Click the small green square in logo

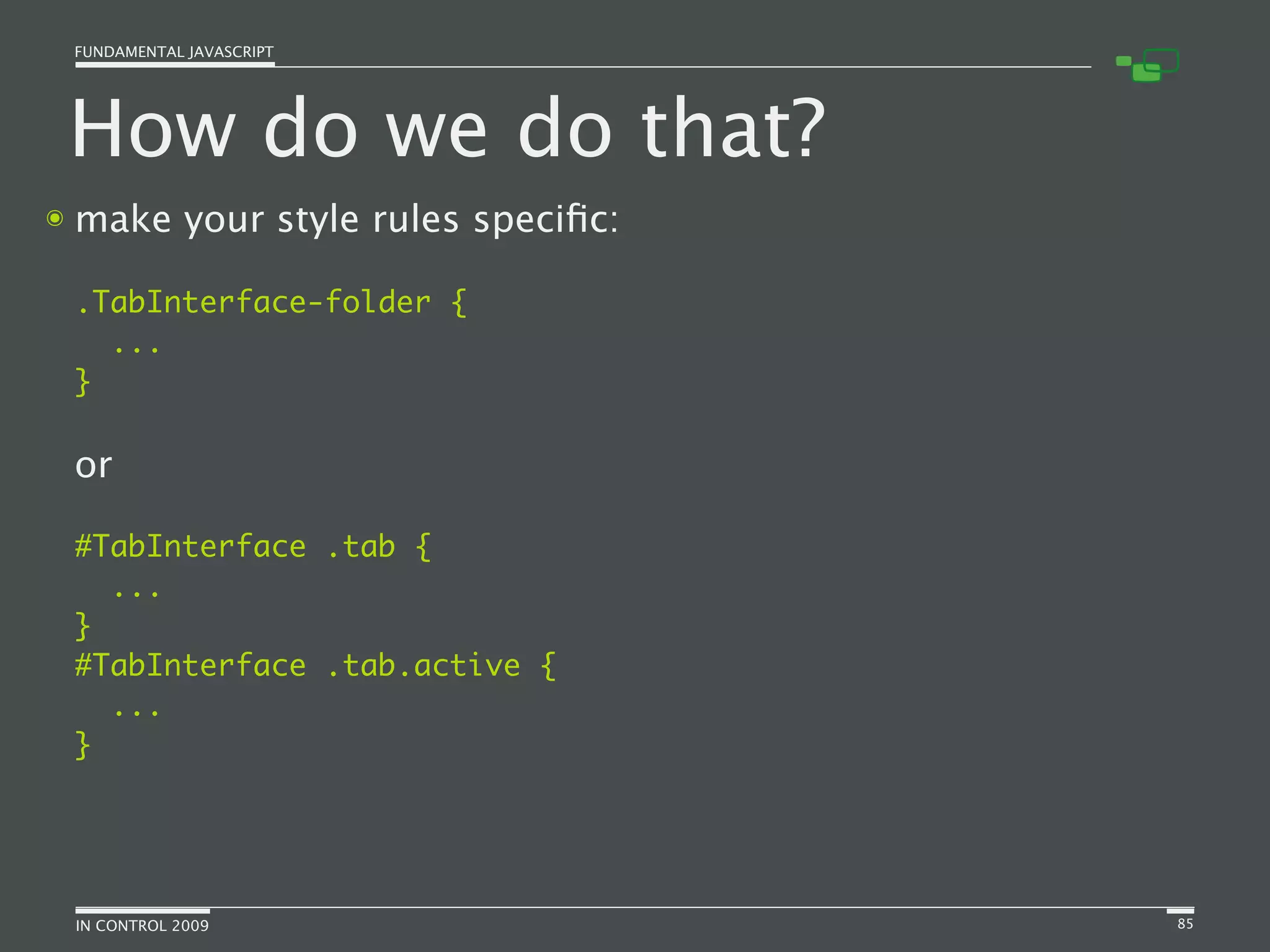1123,61
